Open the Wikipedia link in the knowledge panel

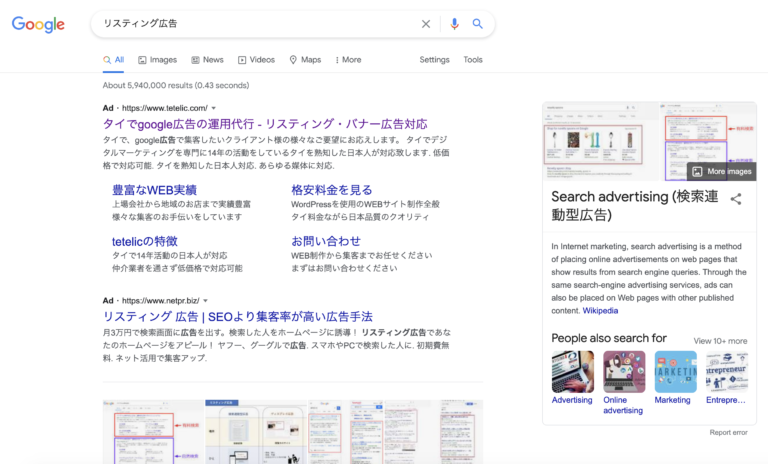[600, 311]
